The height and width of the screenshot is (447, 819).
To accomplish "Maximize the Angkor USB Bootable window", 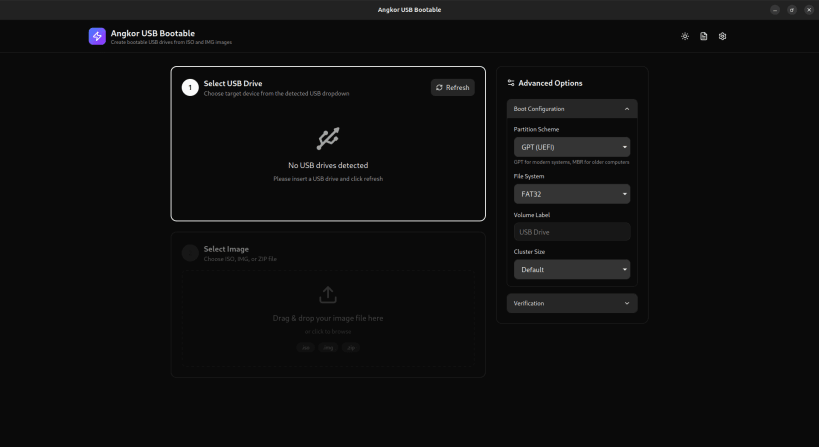I will click(x=792, y=10).
